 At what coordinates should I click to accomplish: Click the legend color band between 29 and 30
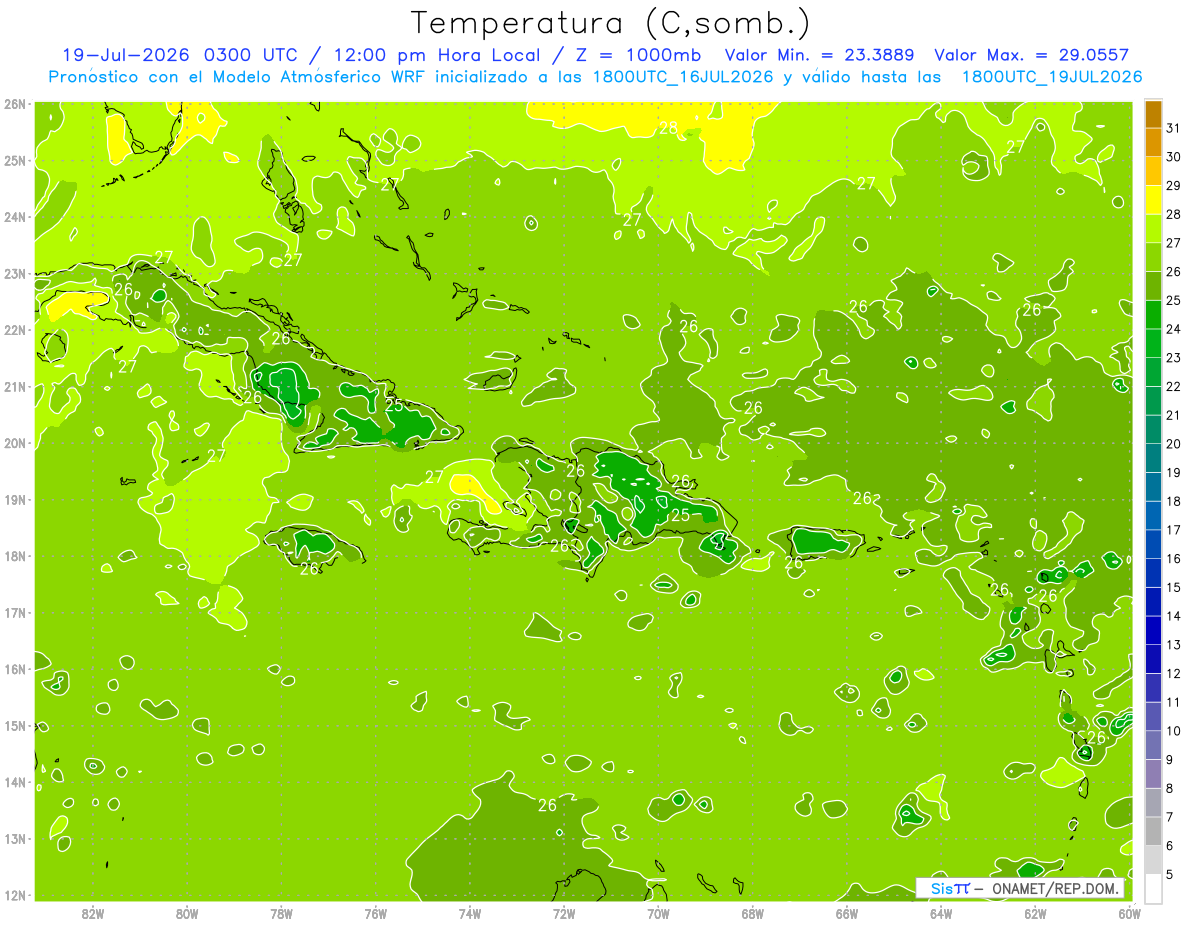pos(1153,171)
